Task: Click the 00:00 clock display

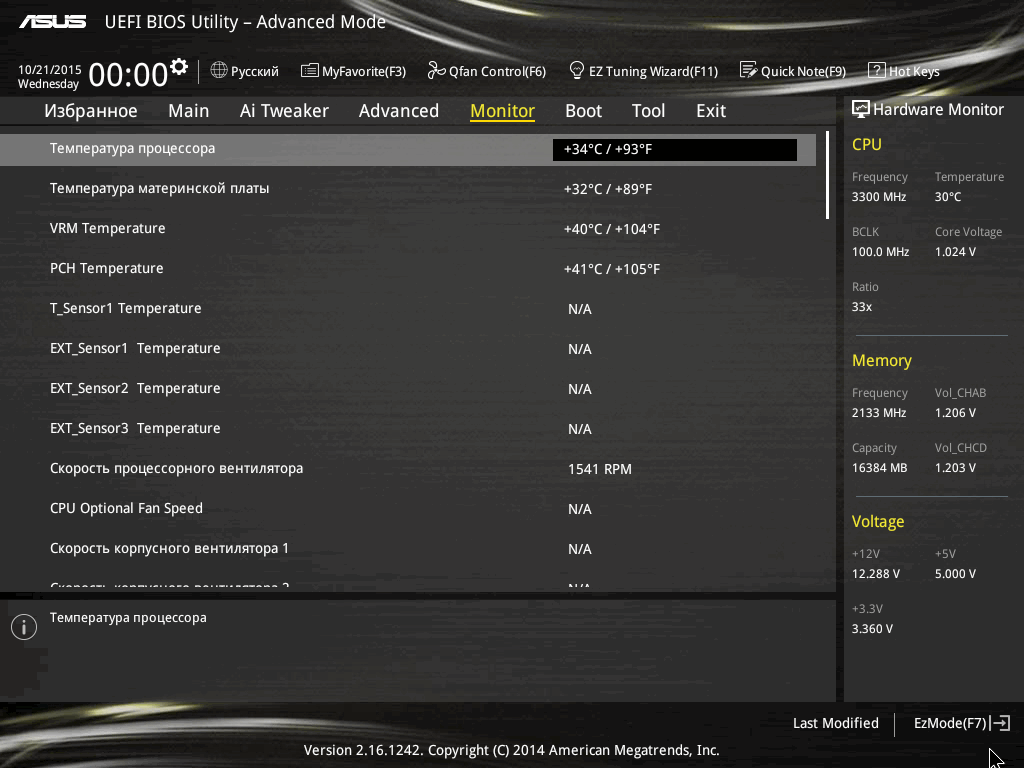Action: click(x=129, y=74)
